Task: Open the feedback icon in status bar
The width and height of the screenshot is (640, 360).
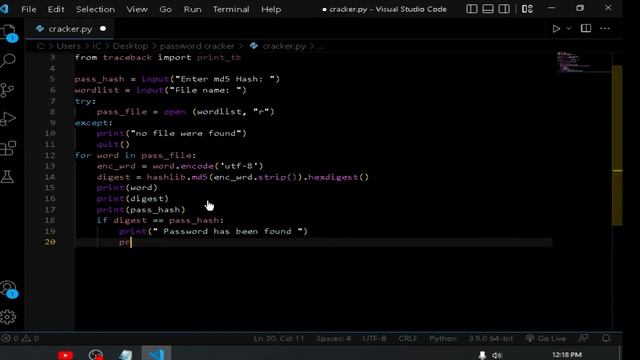Action: point(584,338)
